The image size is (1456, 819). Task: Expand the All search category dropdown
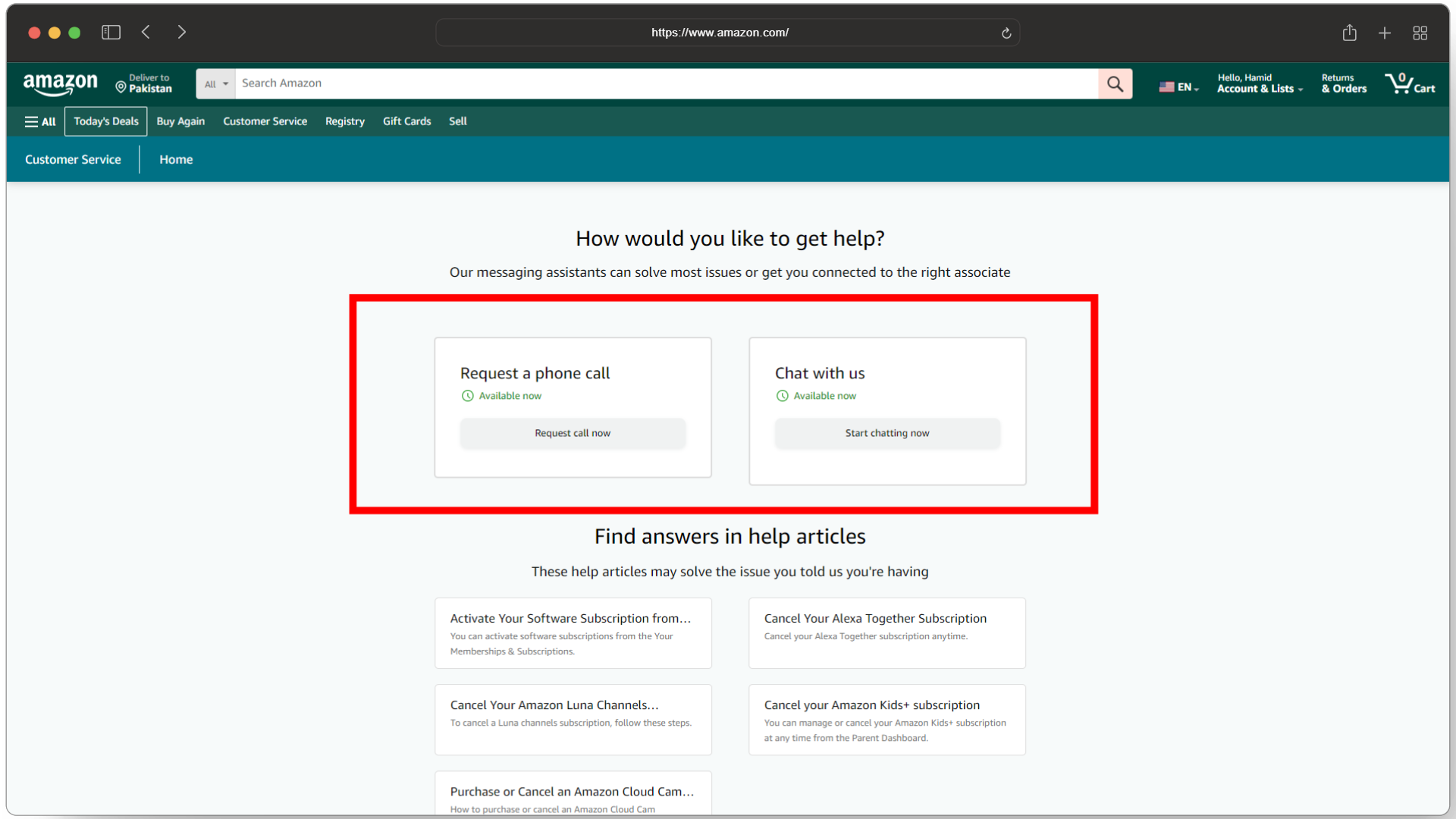pyautogui.click(x=215, y=84)
